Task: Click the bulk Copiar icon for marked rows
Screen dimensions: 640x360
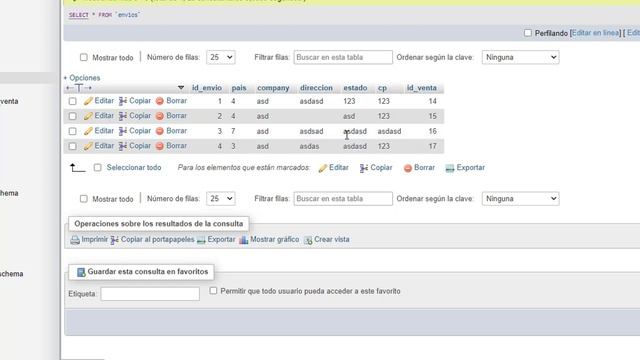Action: 364,168
